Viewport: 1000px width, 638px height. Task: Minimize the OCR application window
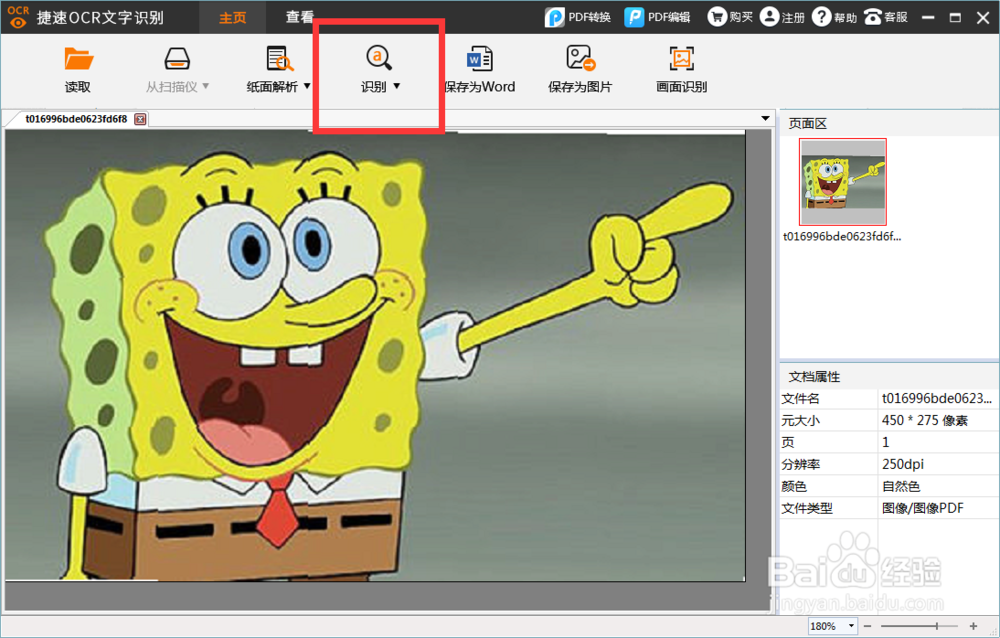pos(929,17)
